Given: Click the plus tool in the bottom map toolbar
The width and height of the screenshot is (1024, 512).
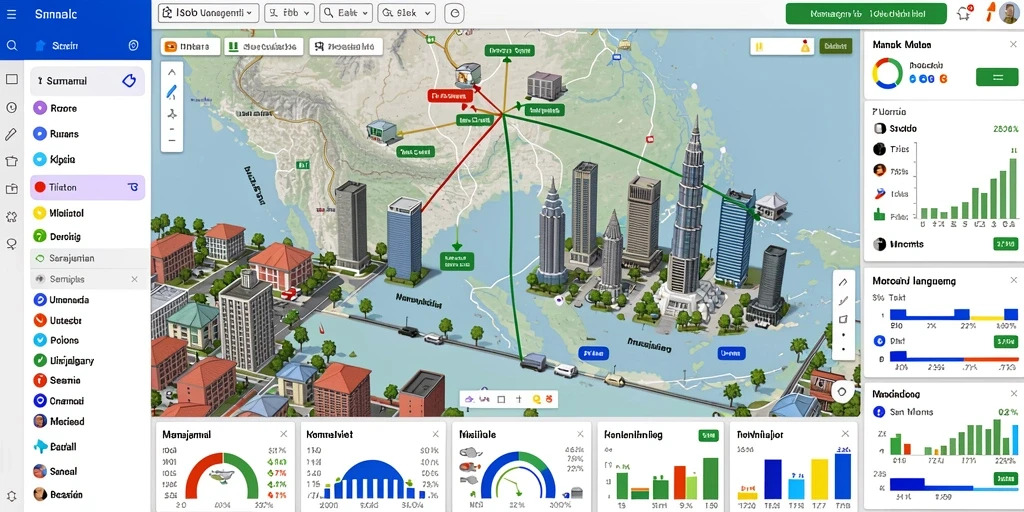Looking at the screenshot, I should pyautogui.click(x=519, y=398).
